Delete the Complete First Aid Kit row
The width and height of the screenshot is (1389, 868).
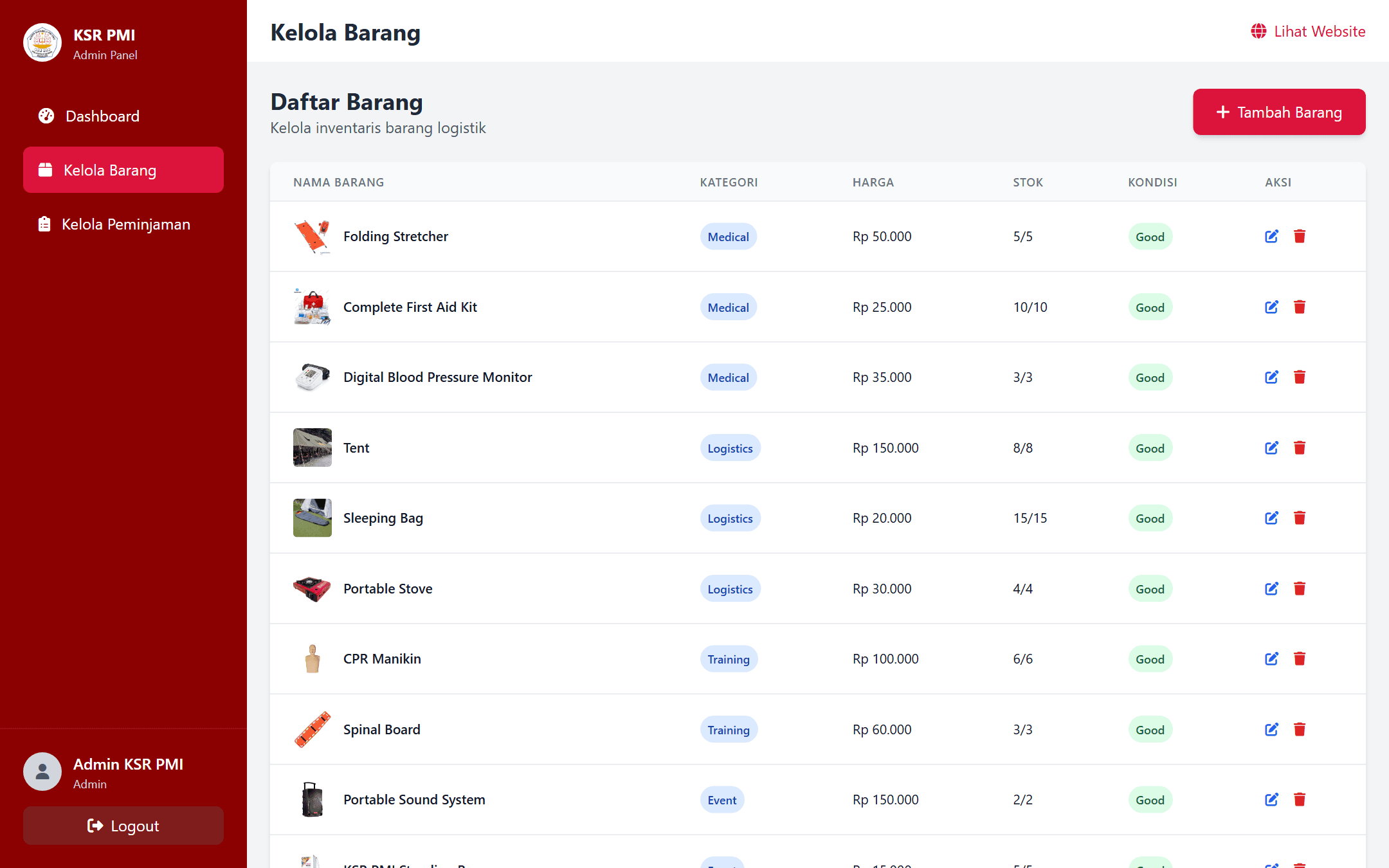click(x=1300, y=307)
